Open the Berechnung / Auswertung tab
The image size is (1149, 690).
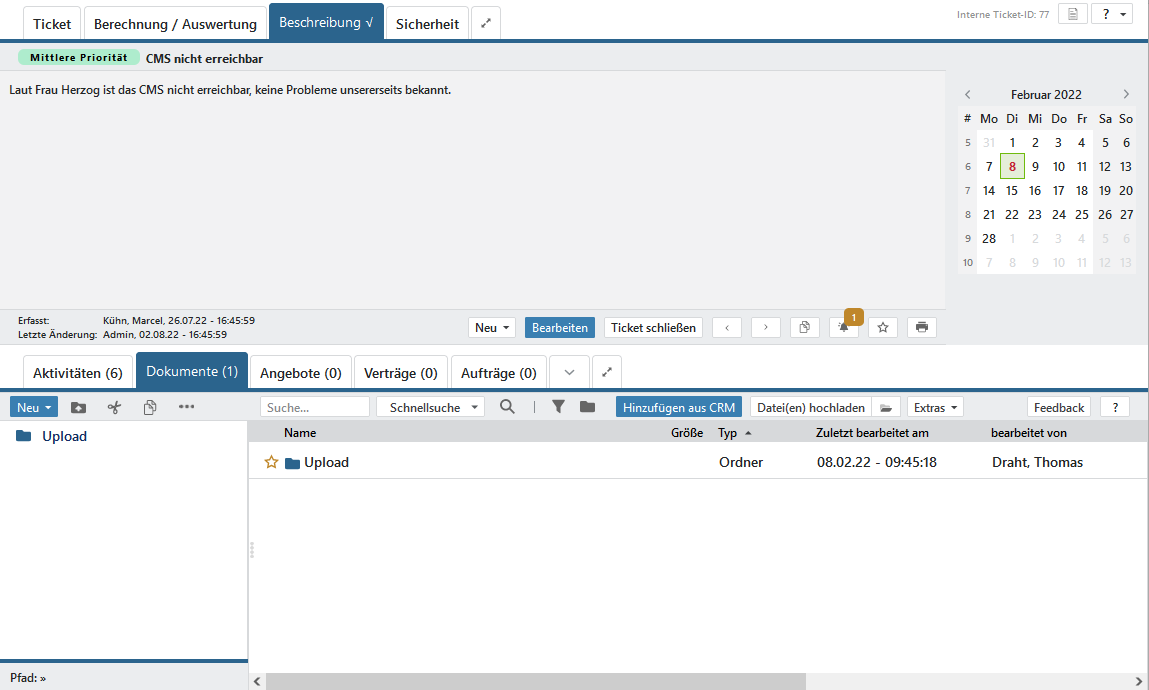[175, 23]
